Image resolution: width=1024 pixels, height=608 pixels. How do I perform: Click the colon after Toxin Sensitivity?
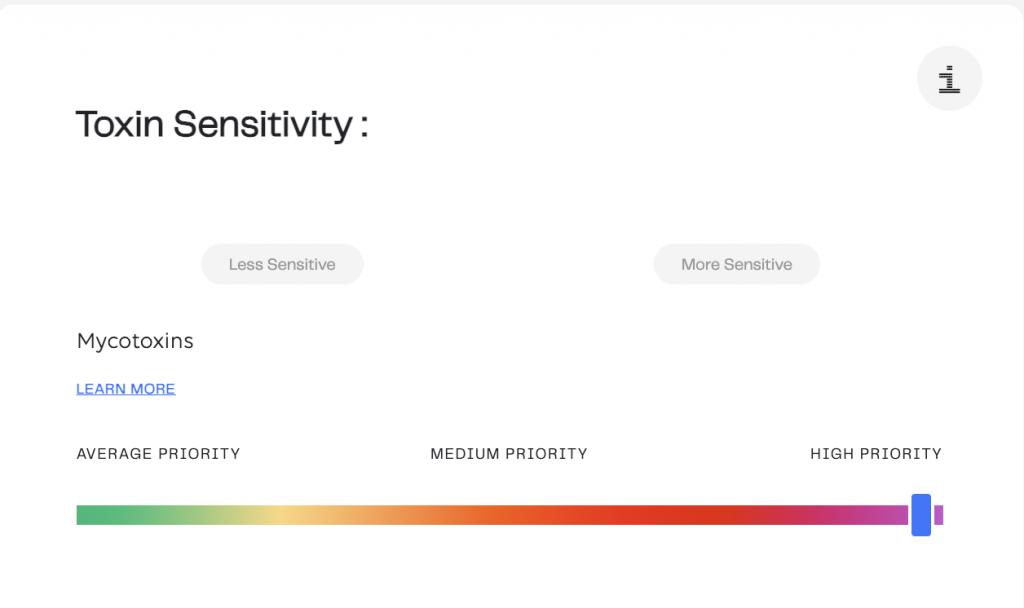[x=364, y=125]
